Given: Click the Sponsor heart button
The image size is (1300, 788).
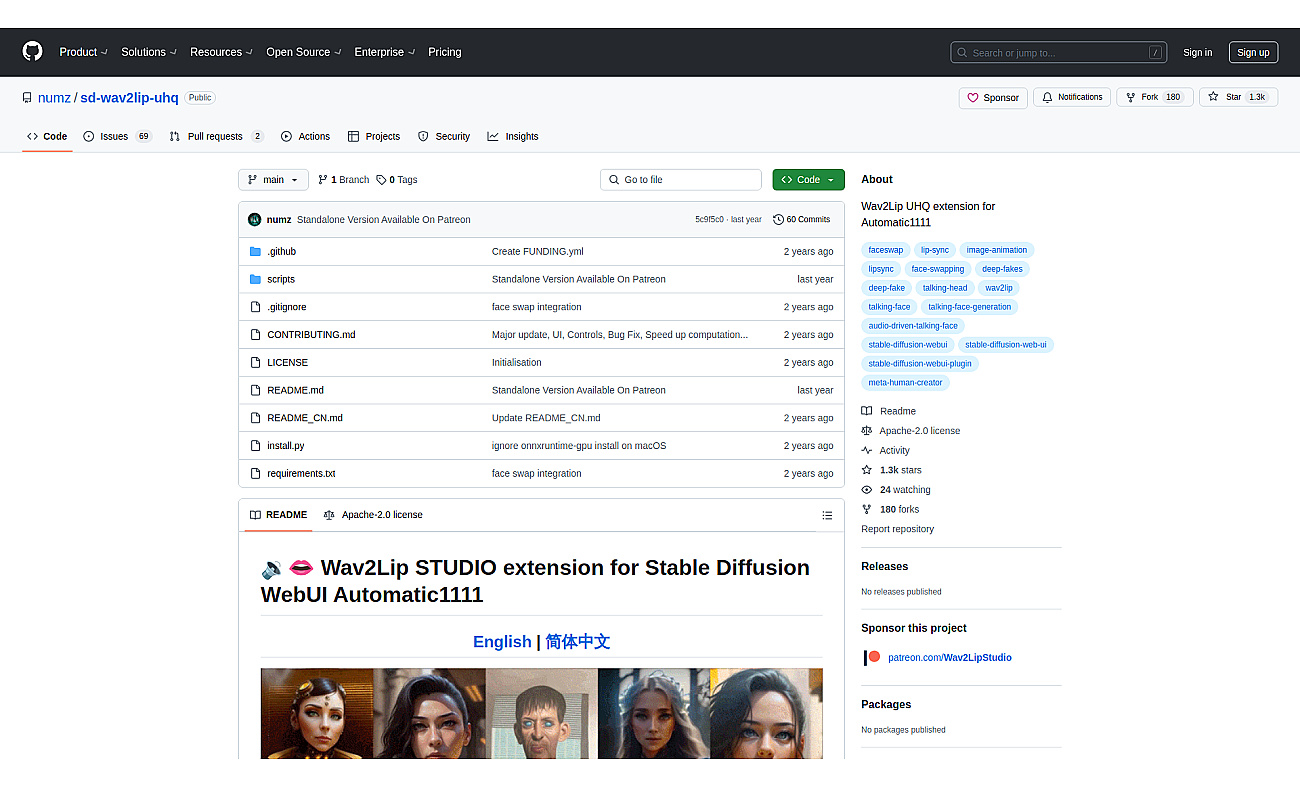Looking at the screenshot, I should click(x=993, y=97).
